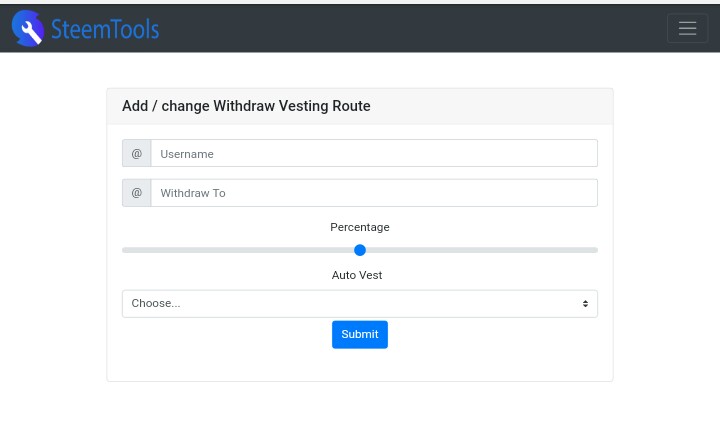
Task: Open the hamburger navigation menu
Action: point(687,28)
